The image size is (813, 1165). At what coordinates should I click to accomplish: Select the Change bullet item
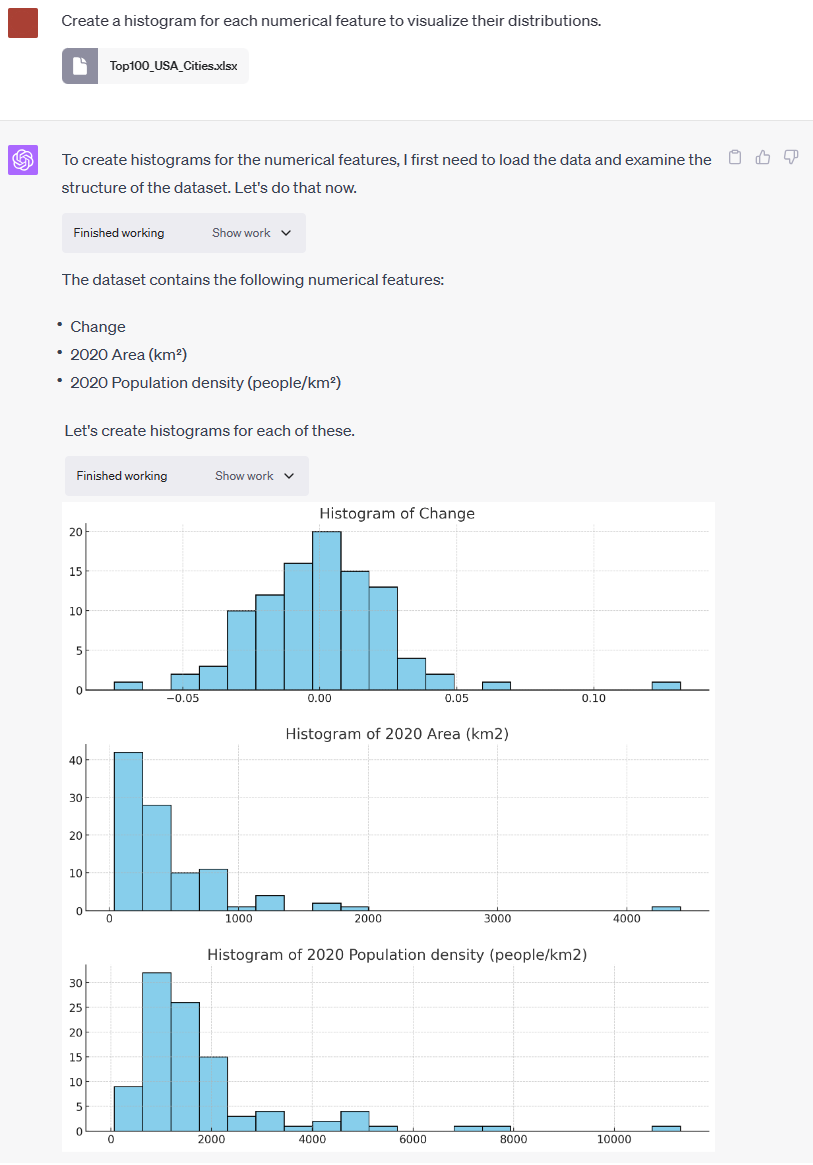97,326
